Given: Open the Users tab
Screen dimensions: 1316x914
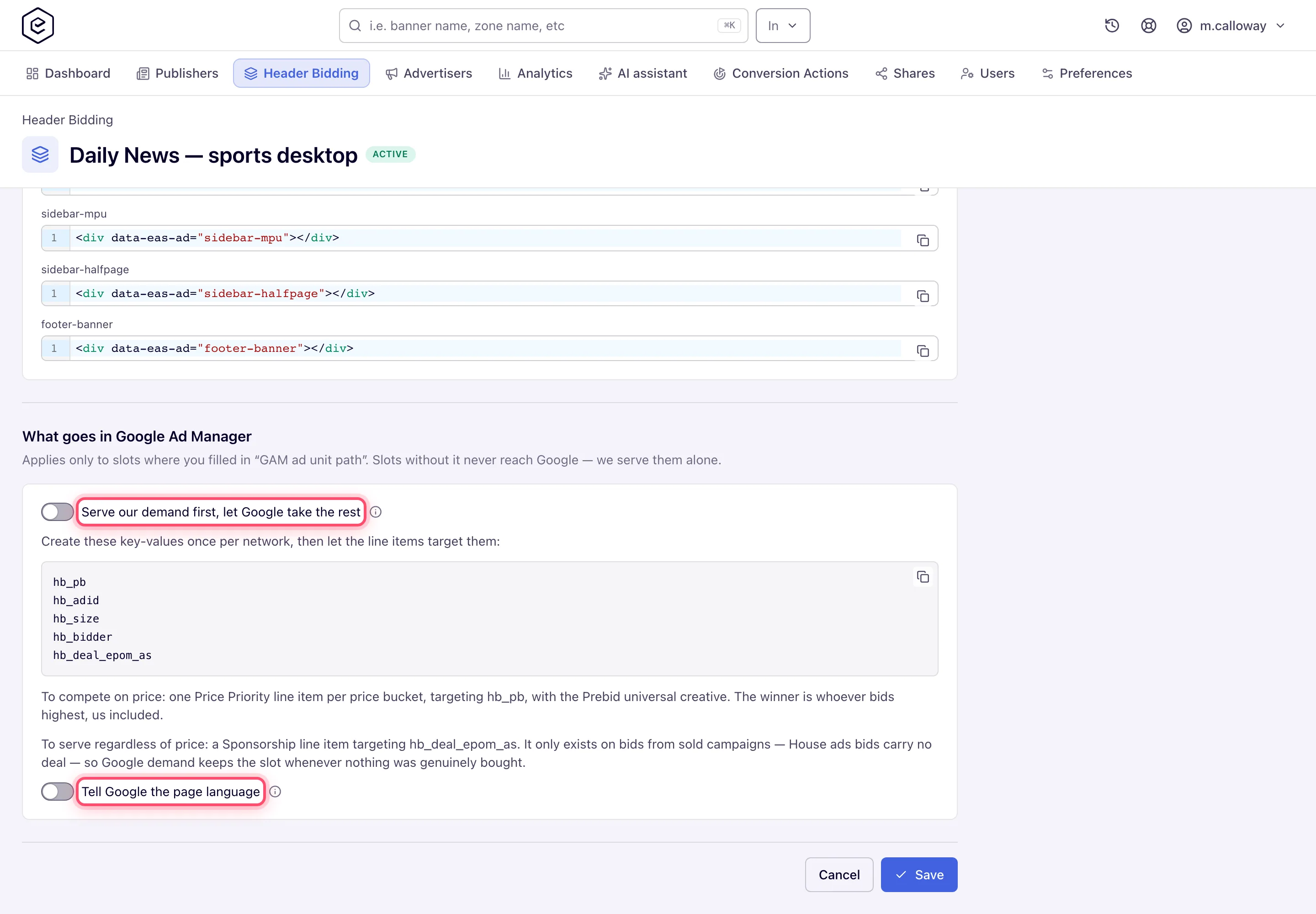Looking at the screenshot, I should (988, 73).
